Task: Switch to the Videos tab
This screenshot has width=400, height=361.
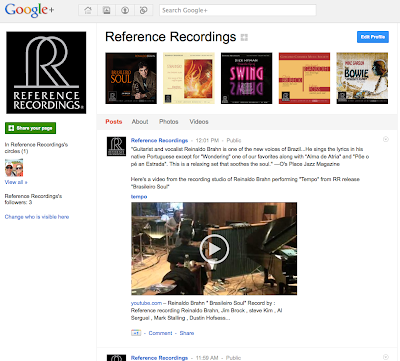Action: [199, 122]
